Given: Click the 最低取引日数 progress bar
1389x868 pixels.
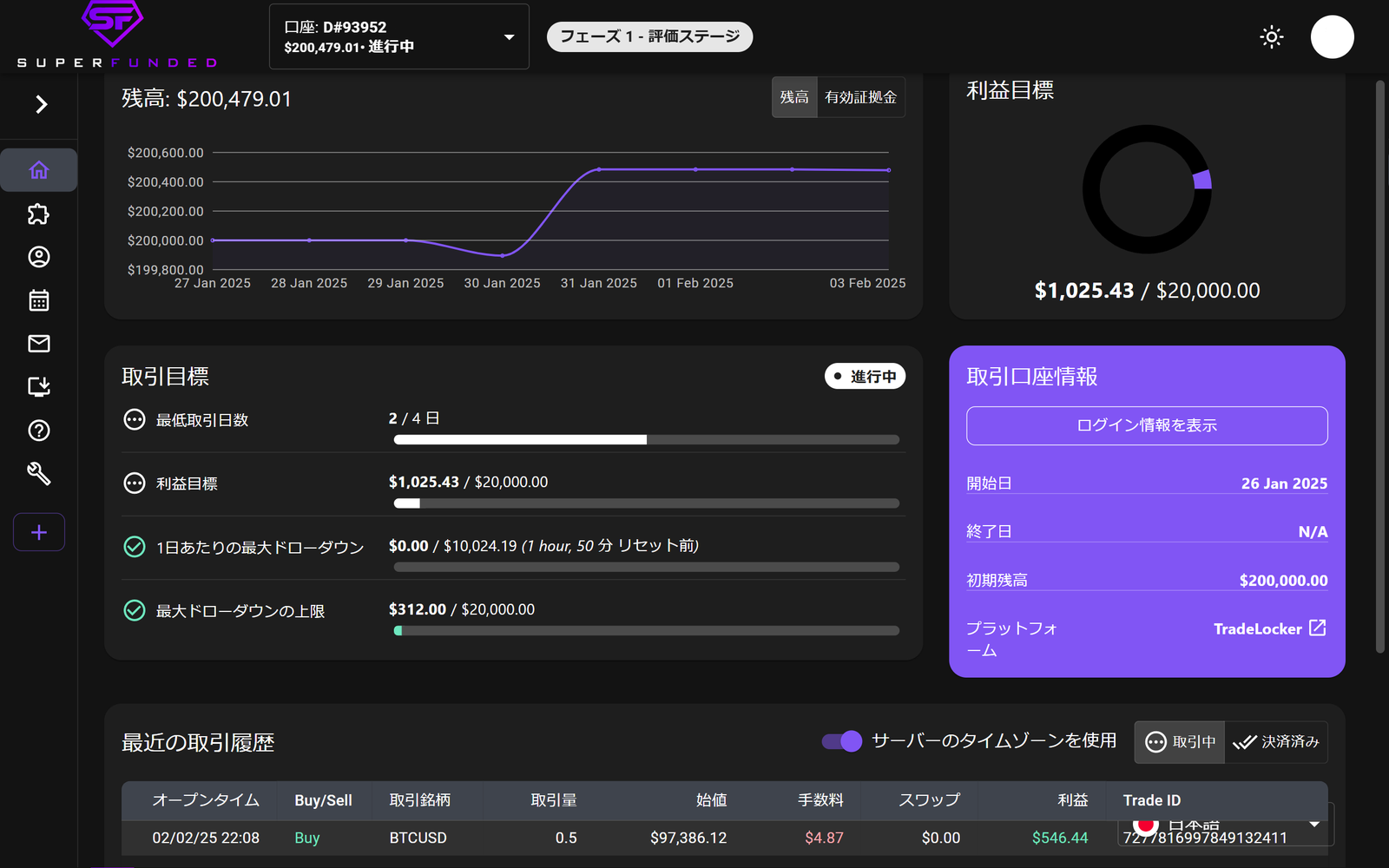Looking at the screenshot, I should [x=647, y=440].
